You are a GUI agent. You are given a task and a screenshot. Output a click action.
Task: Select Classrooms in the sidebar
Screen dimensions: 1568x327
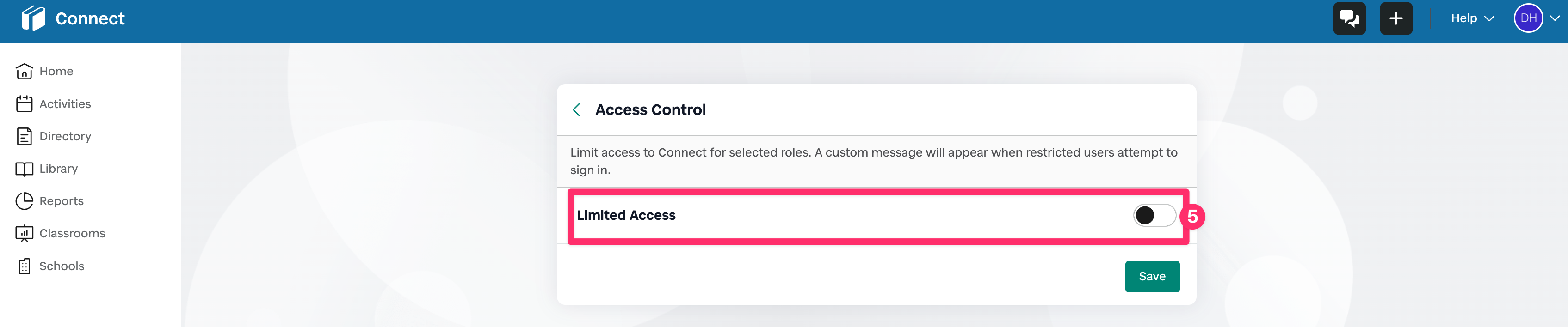[72, 233]
